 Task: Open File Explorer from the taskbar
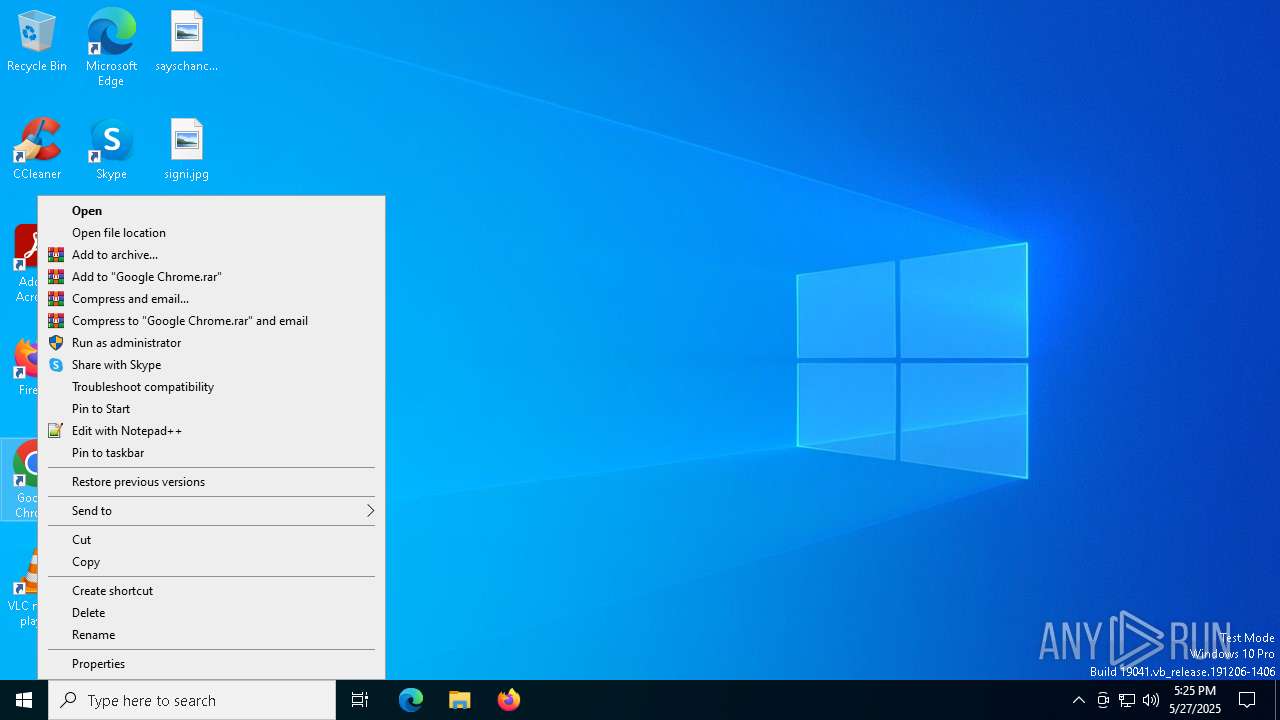click(x=460, y=700)
